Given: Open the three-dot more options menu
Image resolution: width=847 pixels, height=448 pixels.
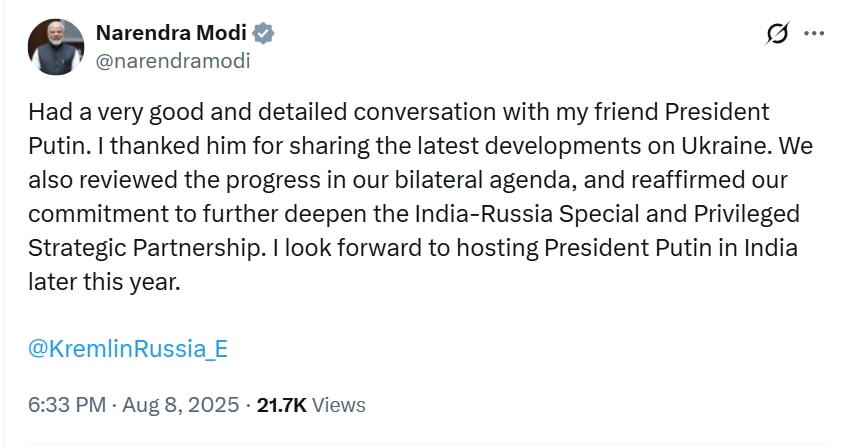Looking at the screenshot, I should tap(814, 34).
